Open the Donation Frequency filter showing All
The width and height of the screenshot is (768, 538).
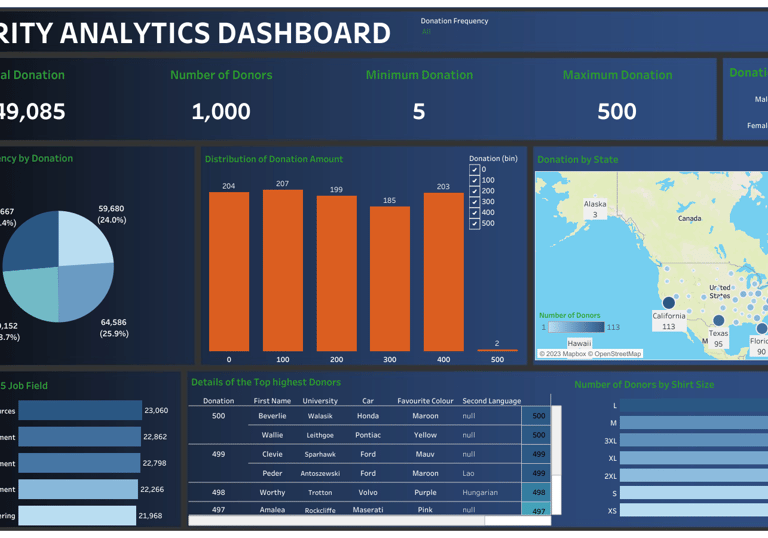(x=427, y=31)
